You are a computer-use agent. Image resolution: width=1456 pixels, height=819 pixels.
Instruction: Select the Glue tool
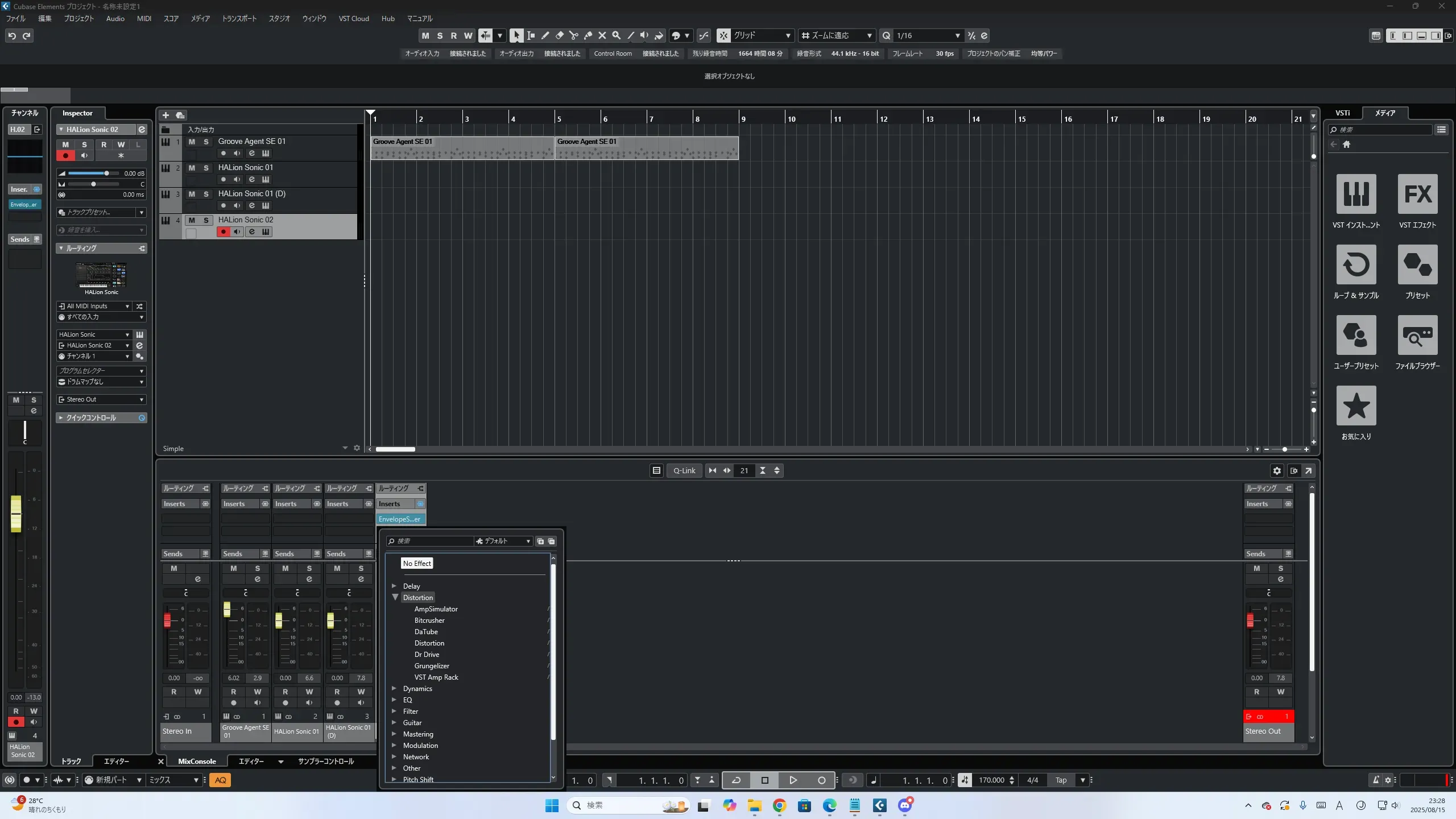588,35
